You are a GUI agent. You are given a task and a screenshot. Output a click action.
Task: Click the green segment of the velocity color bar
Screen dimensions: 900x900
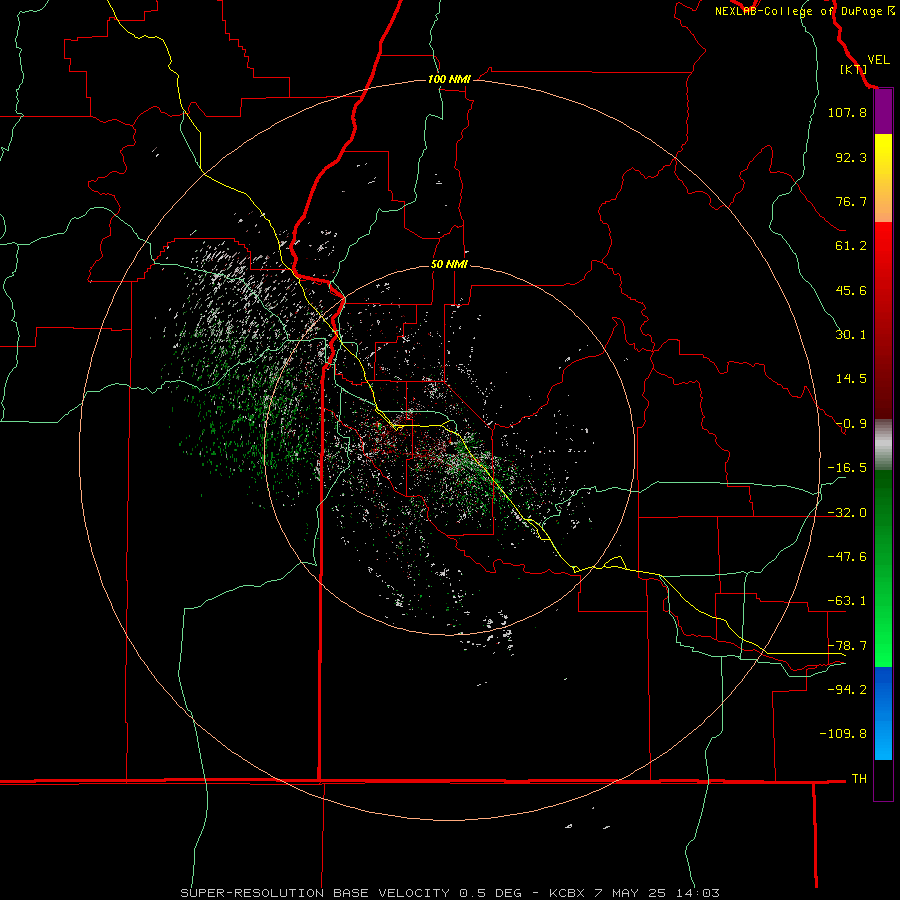tap(883, 568)
